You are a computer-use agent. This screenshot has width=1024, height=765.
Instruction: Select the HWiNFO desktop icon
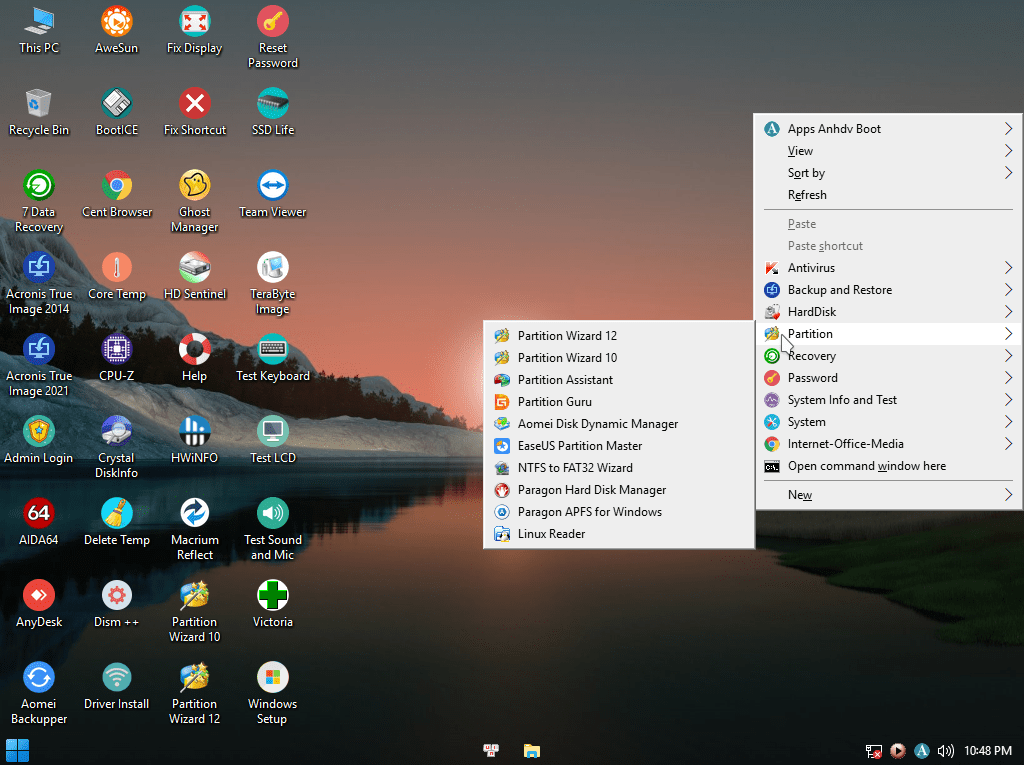tap(195, 440)
